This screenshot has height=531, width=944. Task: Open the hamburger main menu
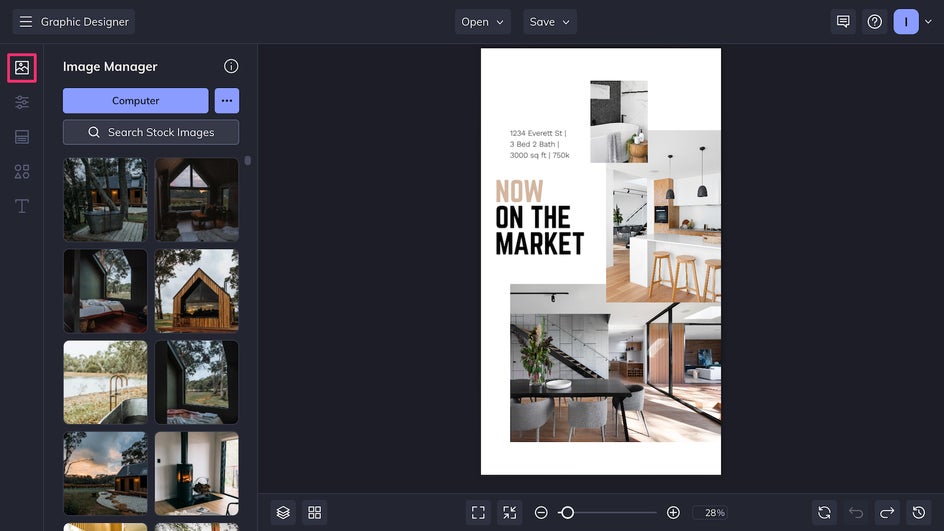[x=25, y=22]
